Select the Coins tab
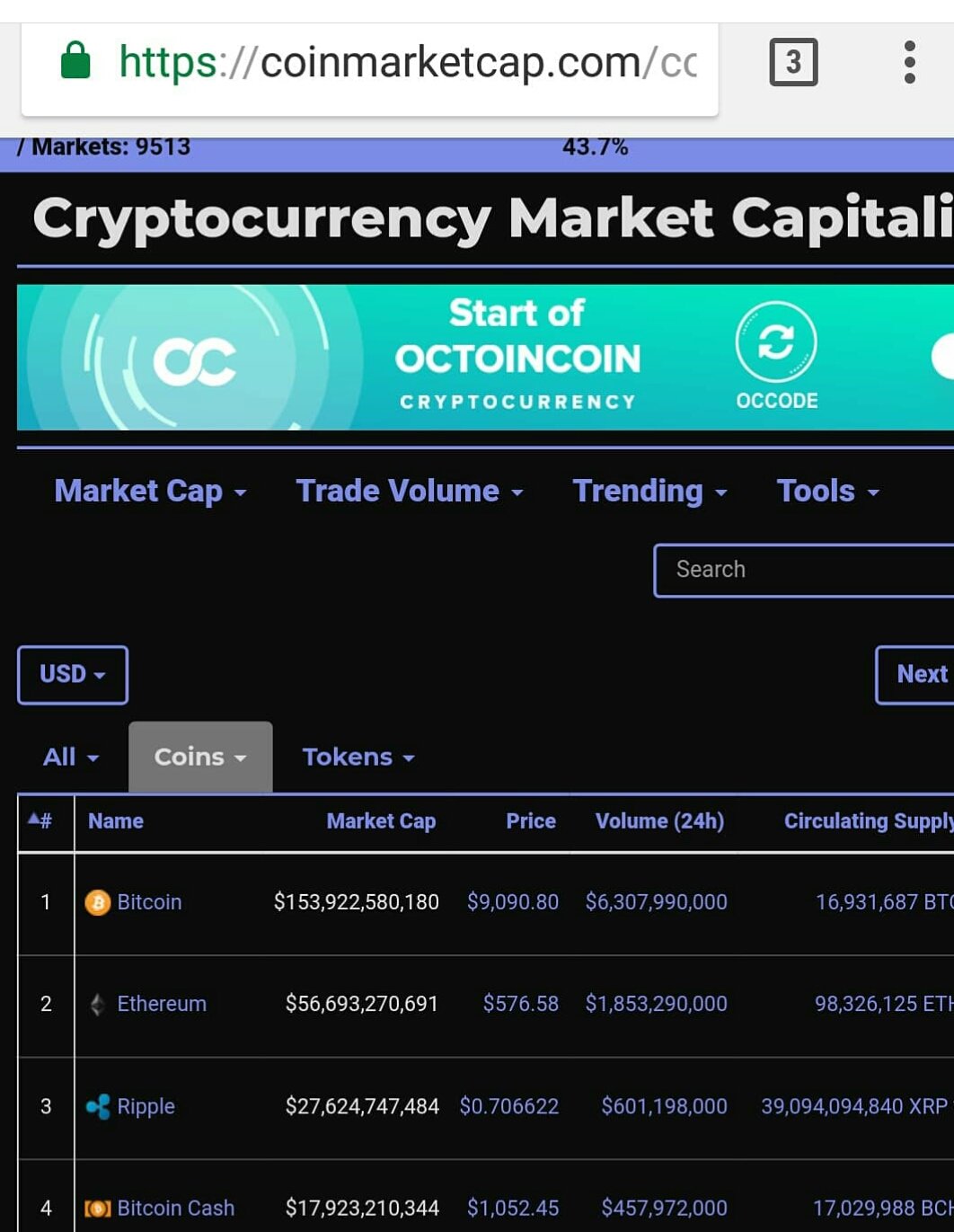954x1232 pixels. coord(200,758)
